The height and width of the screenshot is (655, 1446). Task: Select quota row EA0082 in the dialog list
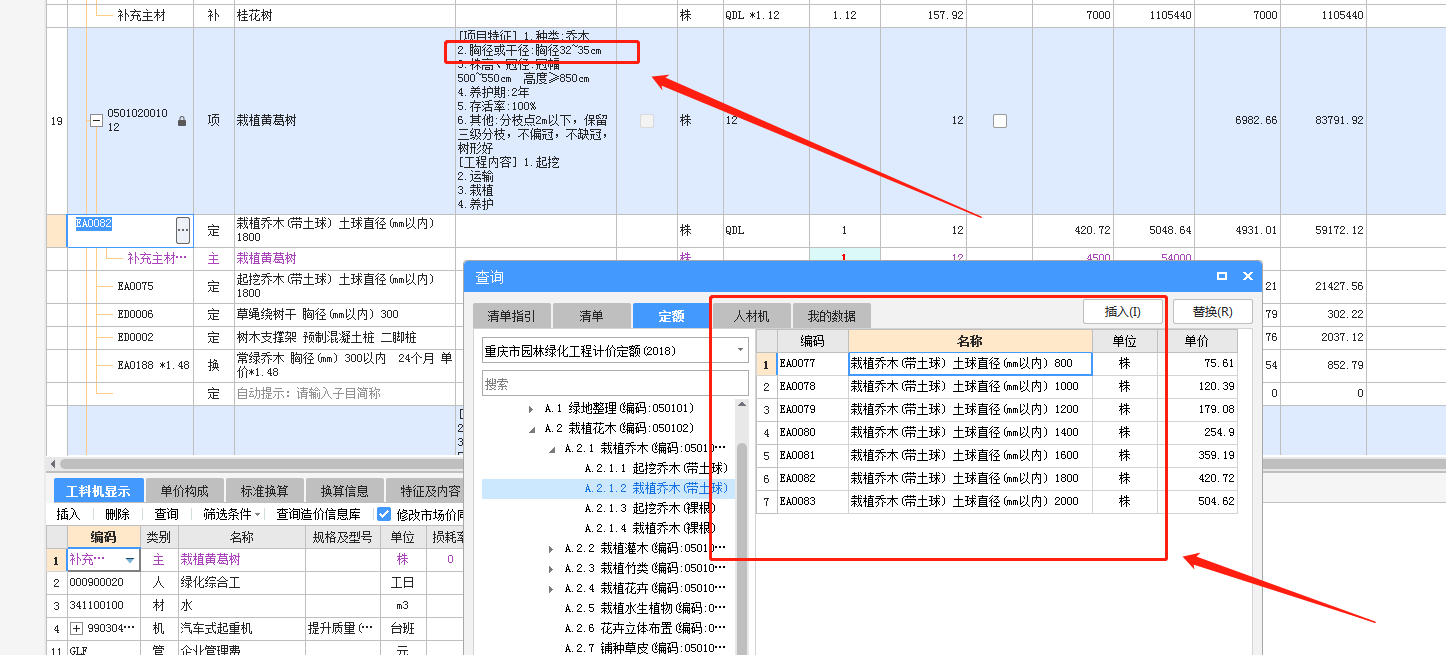click(997, 479)
